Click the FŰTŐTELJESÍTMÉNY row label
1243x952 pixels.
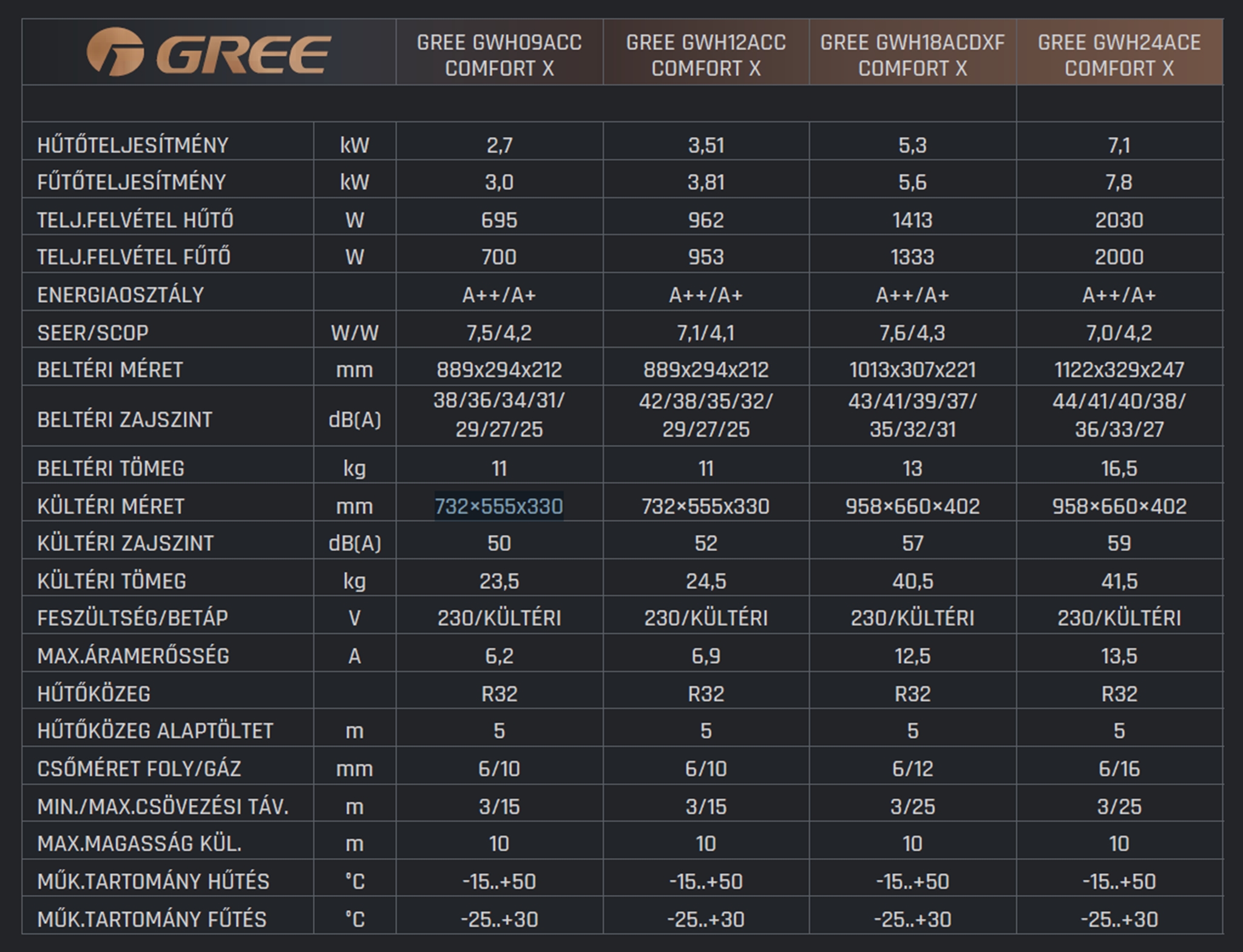132,182
